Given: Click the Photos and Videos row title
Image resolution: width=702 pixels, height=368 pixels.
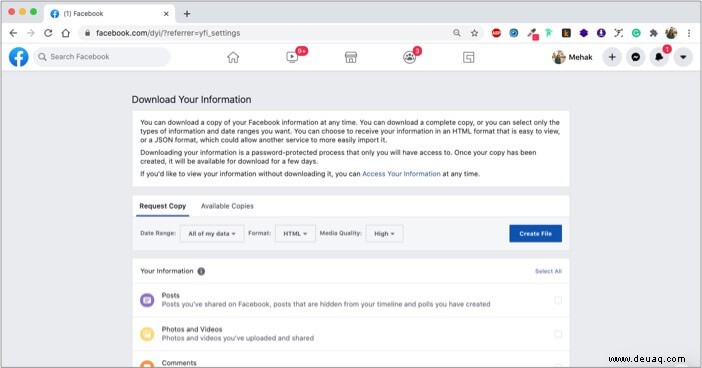Looking at the screenshot, I should (192, 329).
